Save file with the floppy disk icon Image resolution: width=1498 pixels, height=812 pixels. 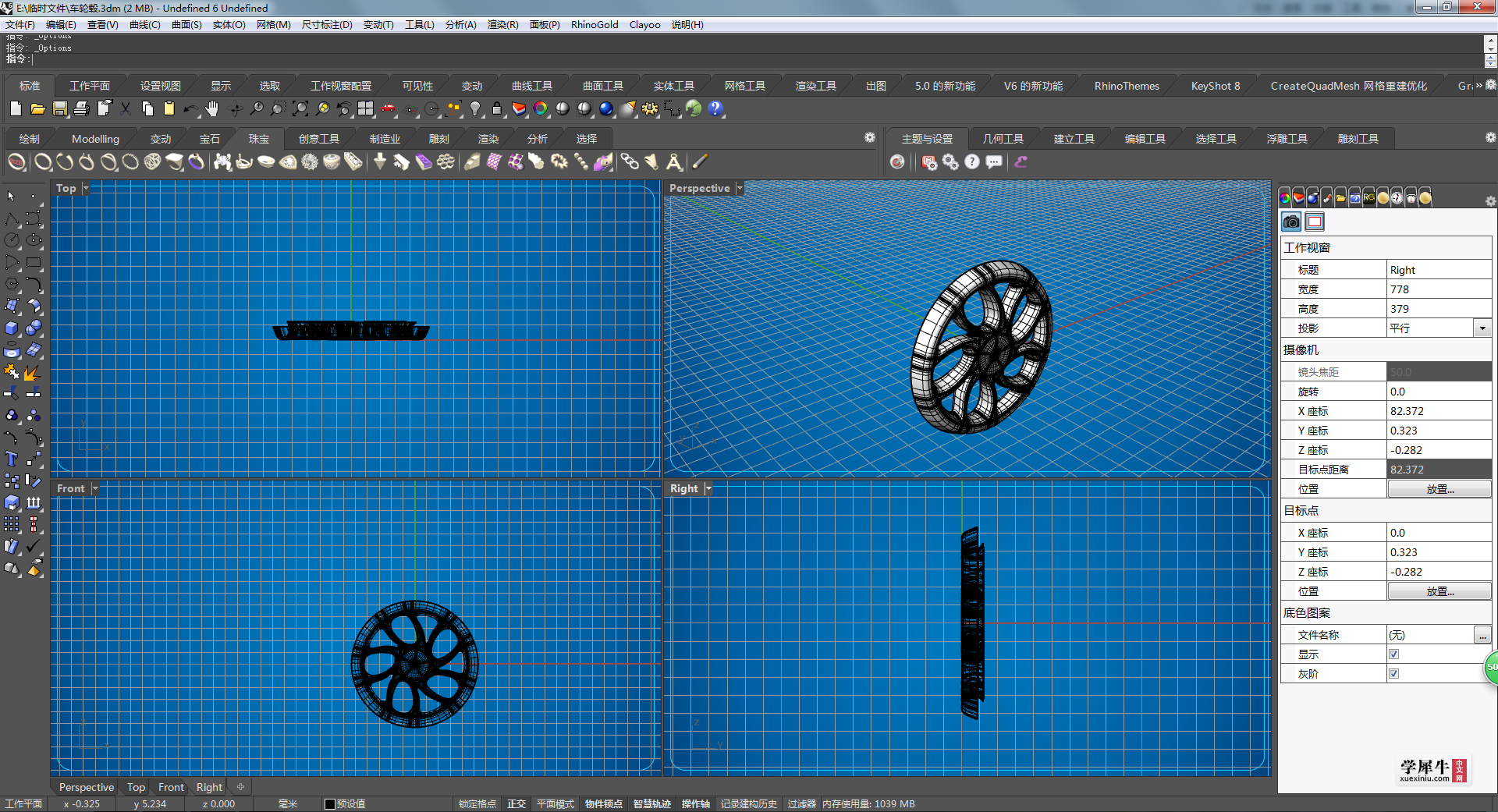[59, 109]
